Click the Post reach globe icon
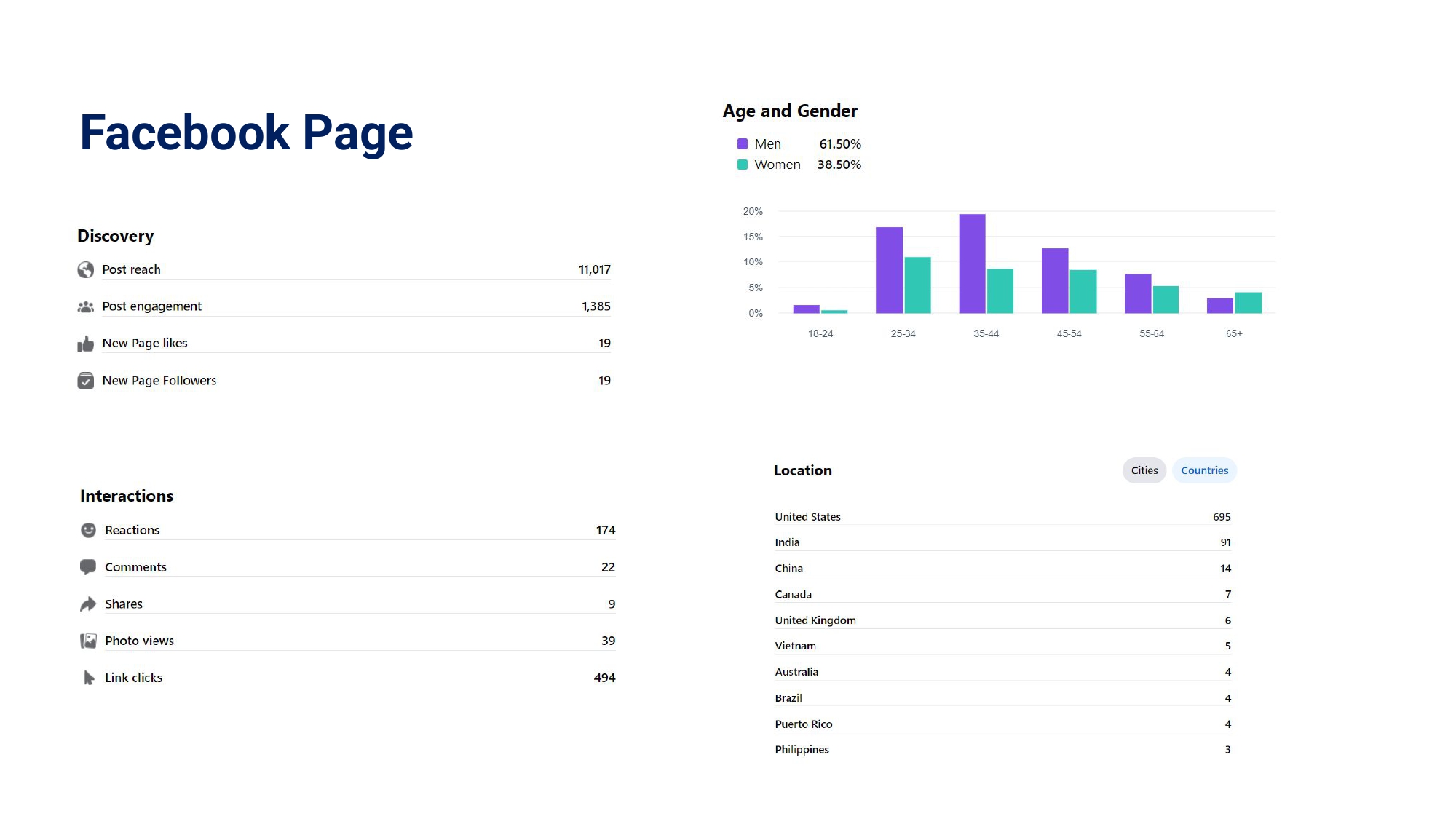 click(x=85, y=270)
